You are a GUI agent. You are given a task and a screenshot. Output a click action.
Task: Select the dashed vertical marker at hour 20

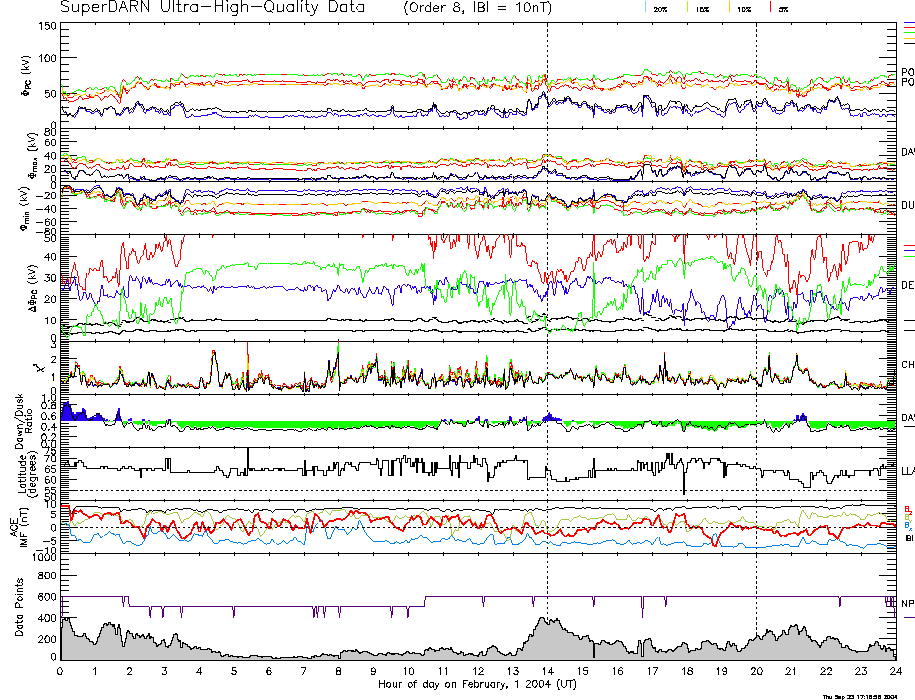pyautogui.click(x=756, y=300)
